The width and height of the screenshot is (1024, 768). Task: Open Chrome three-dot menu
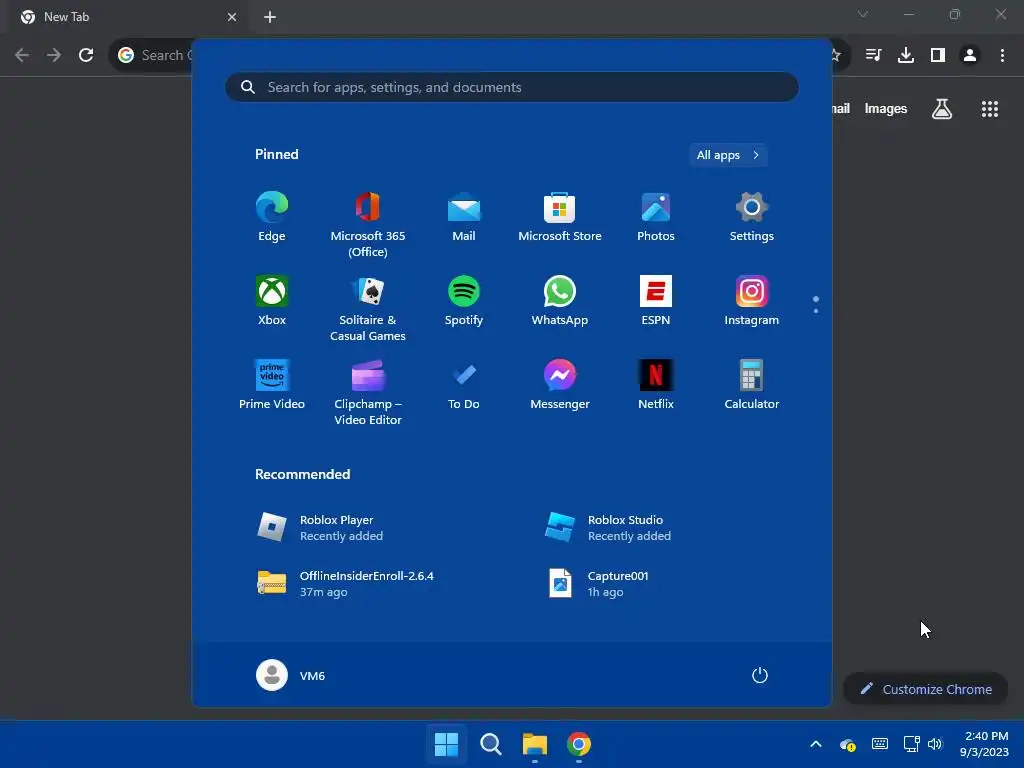[1002, 56]
